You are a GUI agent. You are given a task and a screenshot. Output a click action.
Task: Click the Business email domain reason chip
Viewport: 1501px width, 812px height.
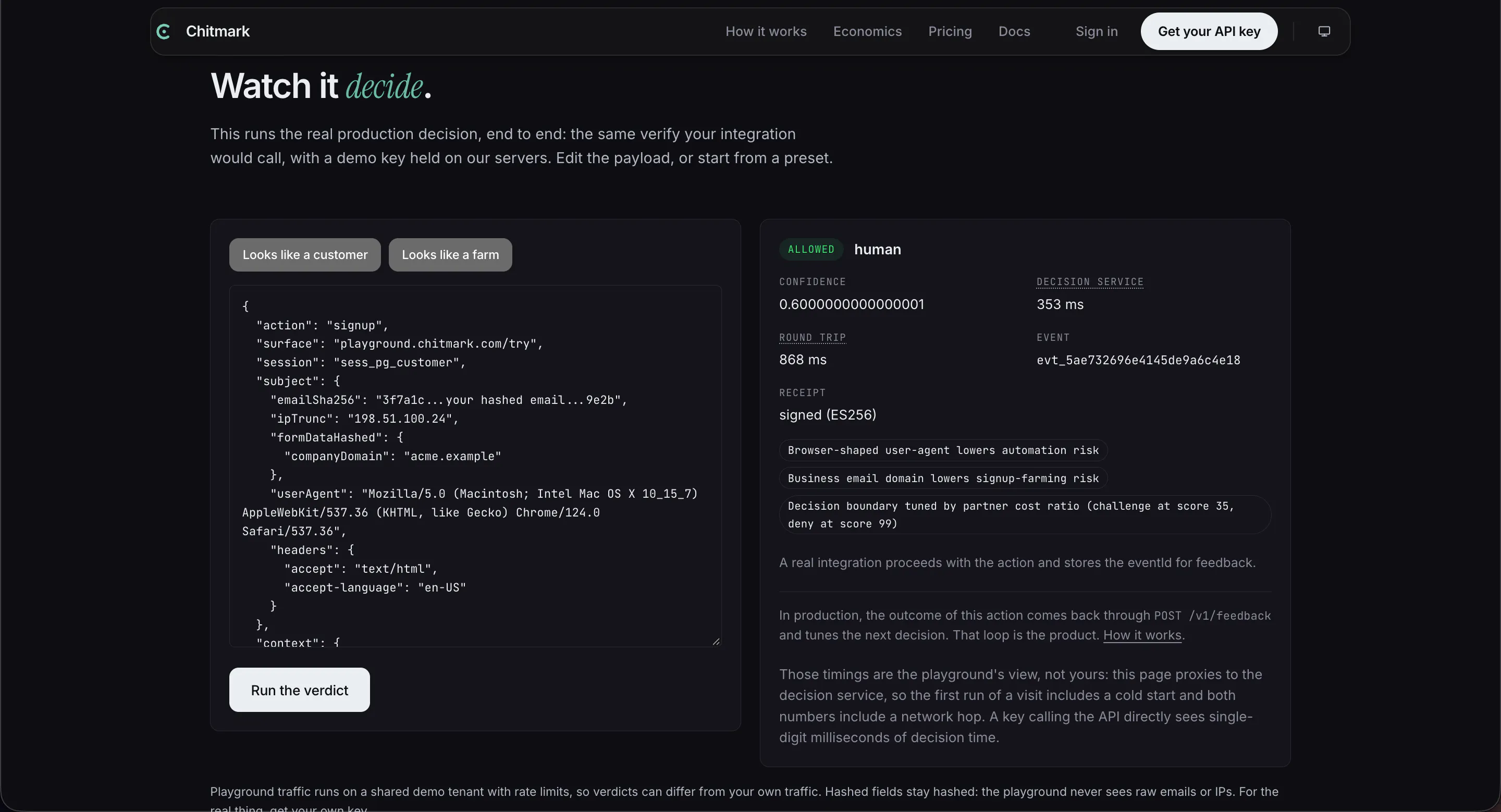943,478
